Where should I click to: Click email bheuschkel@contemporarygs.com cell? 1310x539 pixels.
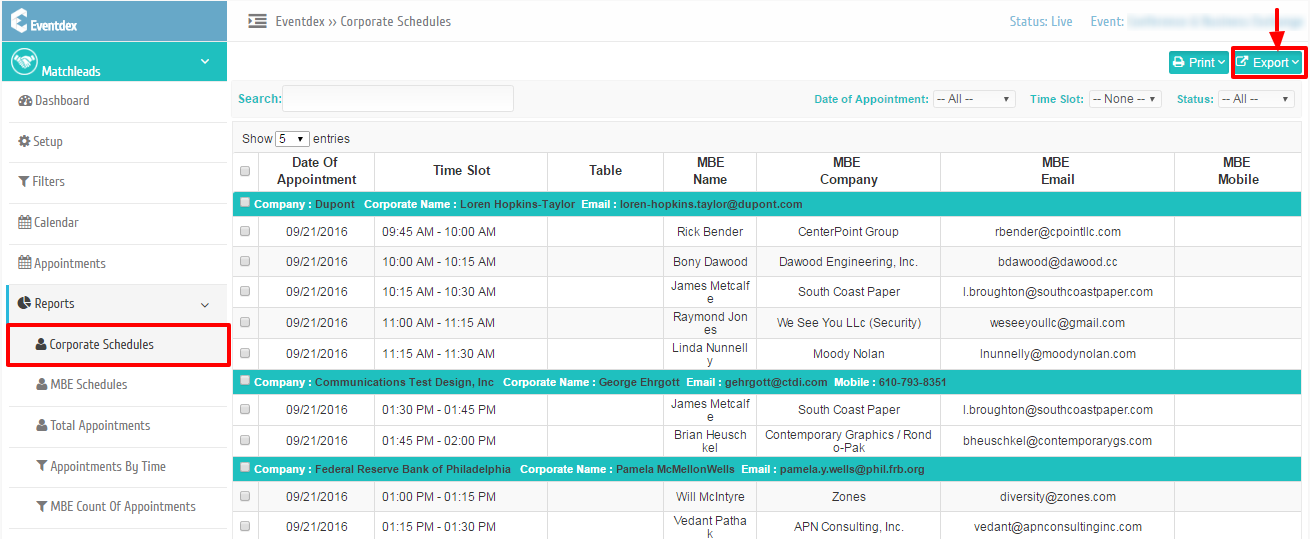1057,441
